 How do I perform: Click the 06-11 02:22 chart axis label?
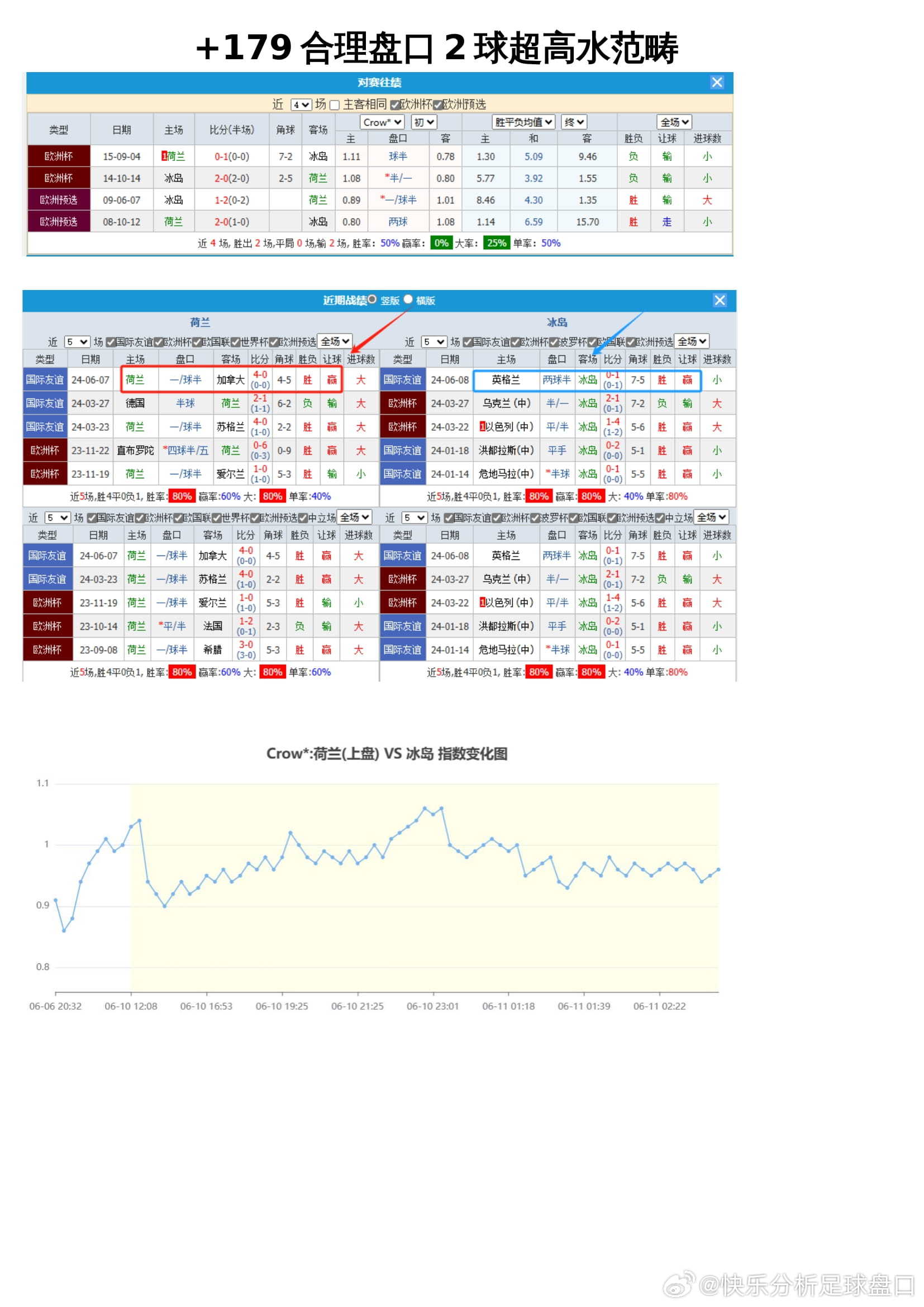tap(659, 1006)
